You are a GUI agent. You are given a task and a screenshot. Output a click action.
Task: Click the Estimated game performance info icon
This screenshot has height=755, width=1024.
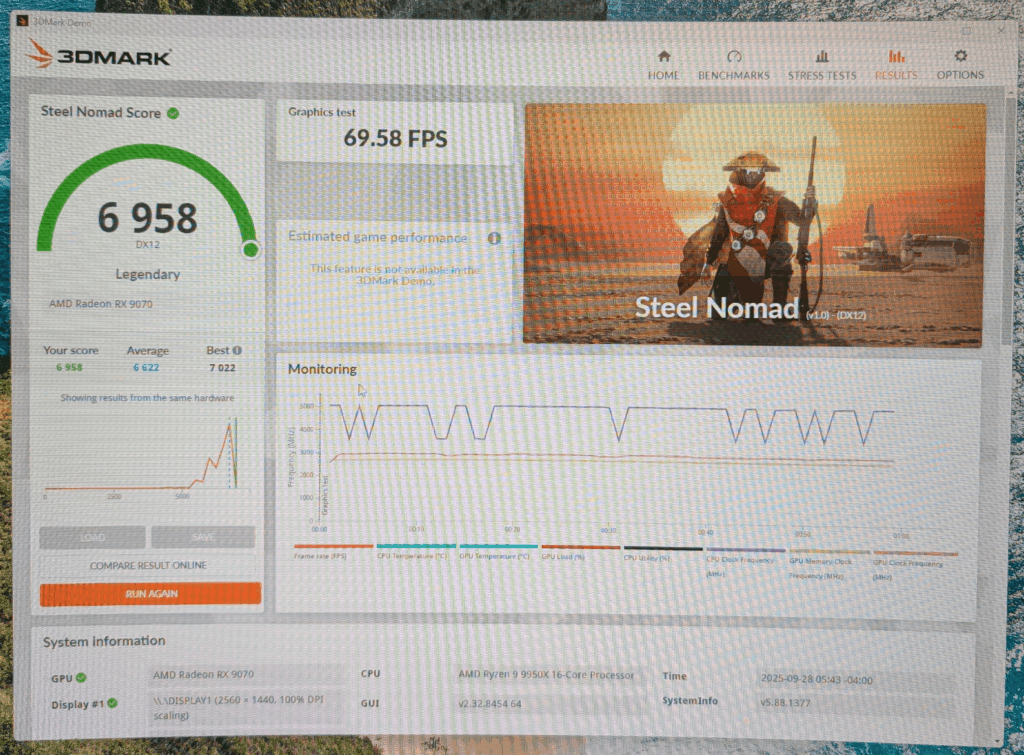[494, 238]
